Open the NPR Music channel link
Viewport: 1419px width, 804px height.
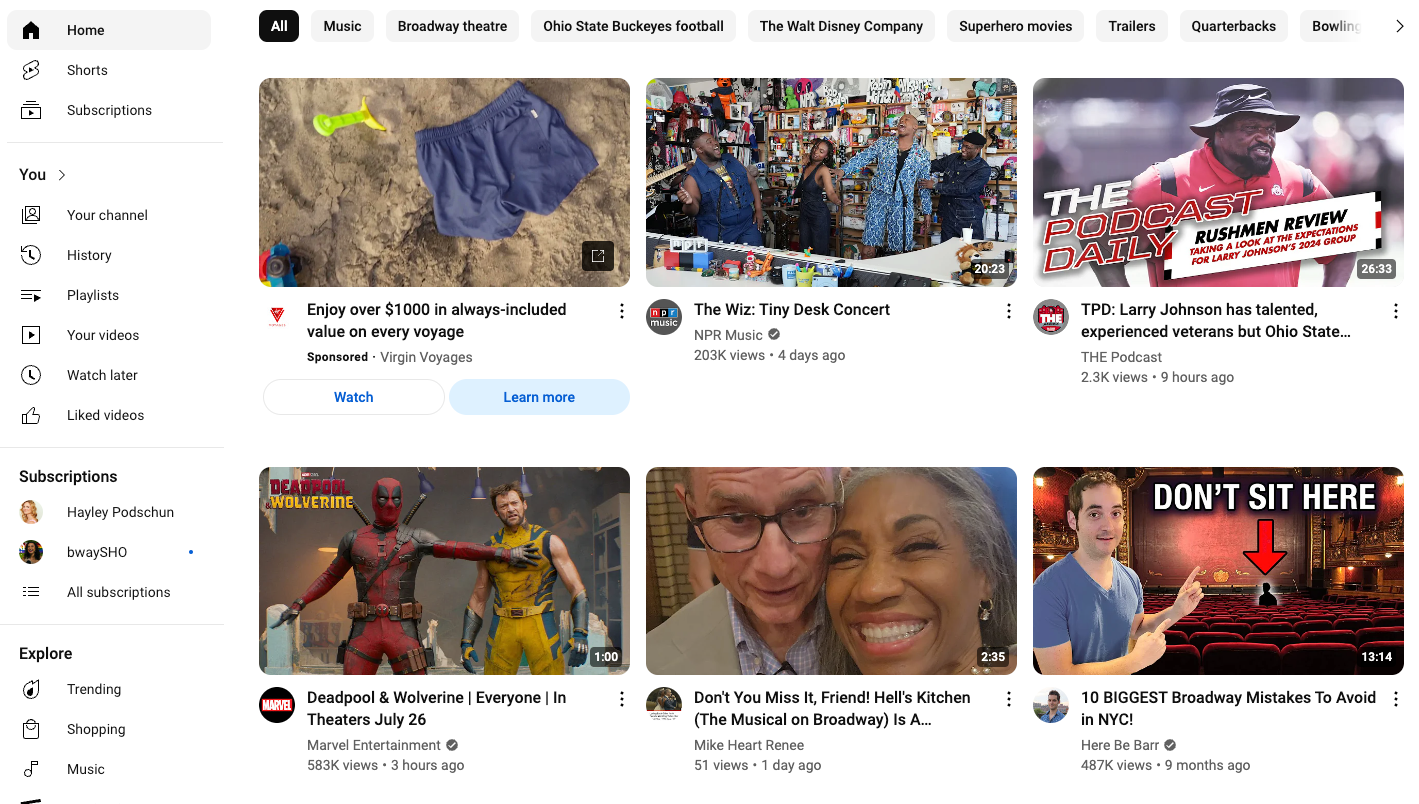tap(728, 335)
